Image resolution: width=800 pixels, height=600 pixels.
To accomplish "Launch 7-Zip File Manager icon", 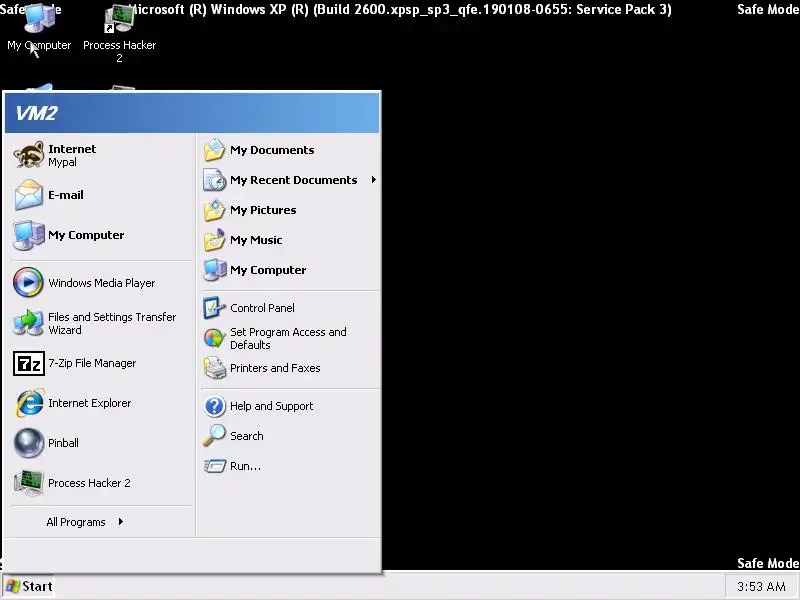I will pyautogui.click(x=29, y=363).
